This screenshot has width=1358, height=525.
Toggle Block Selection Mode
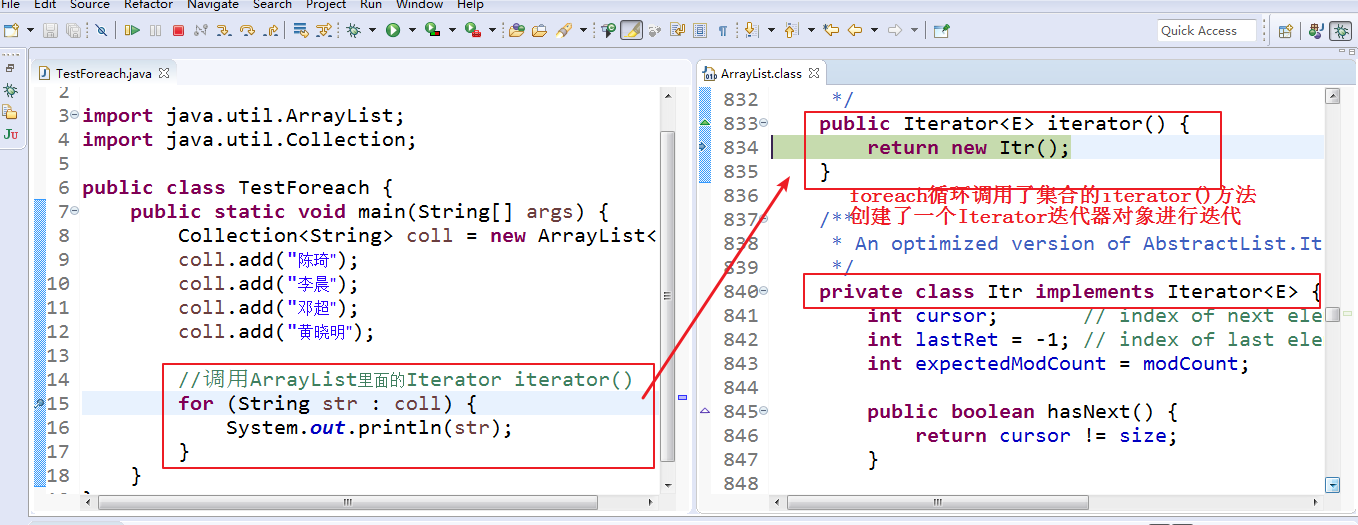(x=700, y=31)
